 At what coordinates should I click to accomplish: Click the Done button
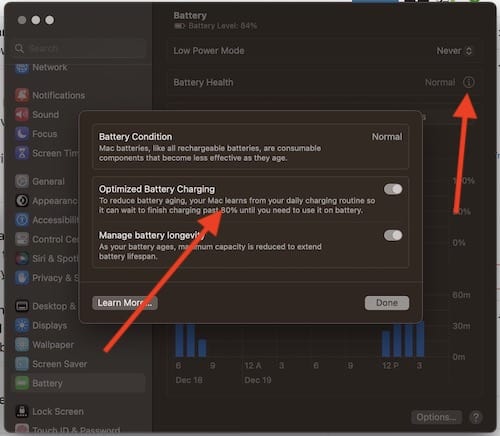(387, 303)
